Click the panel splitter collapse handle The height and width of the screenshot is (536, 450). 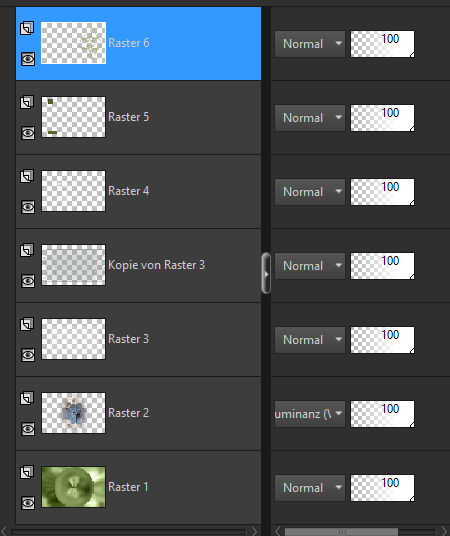[266, 273]
